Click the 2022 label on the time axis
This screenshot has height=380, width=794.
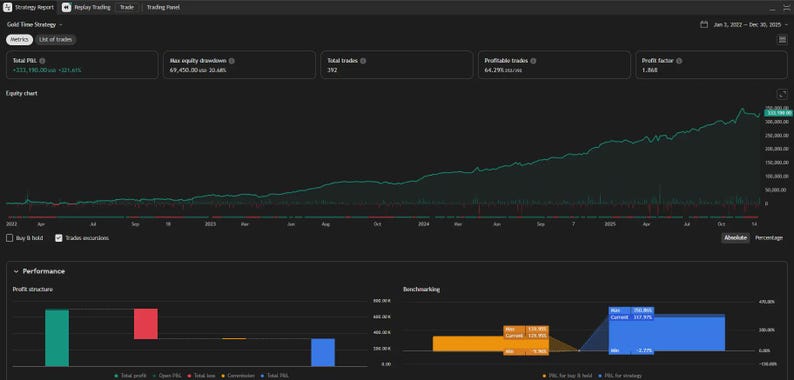(12, 223)
